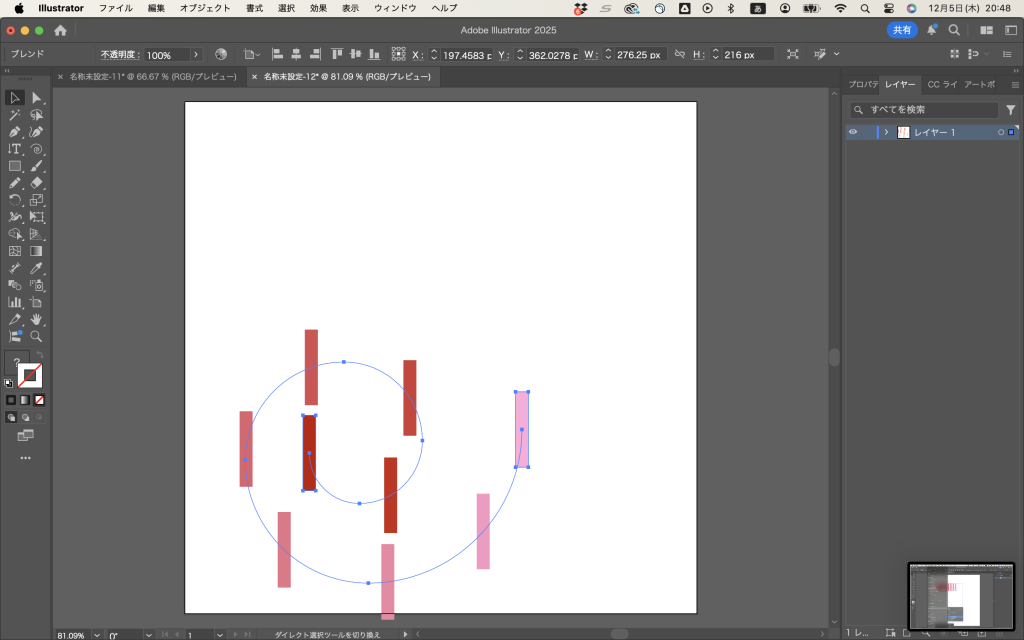This screenshot has width=1024, height=640.
Task: Select the Zoom magnifier tool
Action: pos(36,337)
